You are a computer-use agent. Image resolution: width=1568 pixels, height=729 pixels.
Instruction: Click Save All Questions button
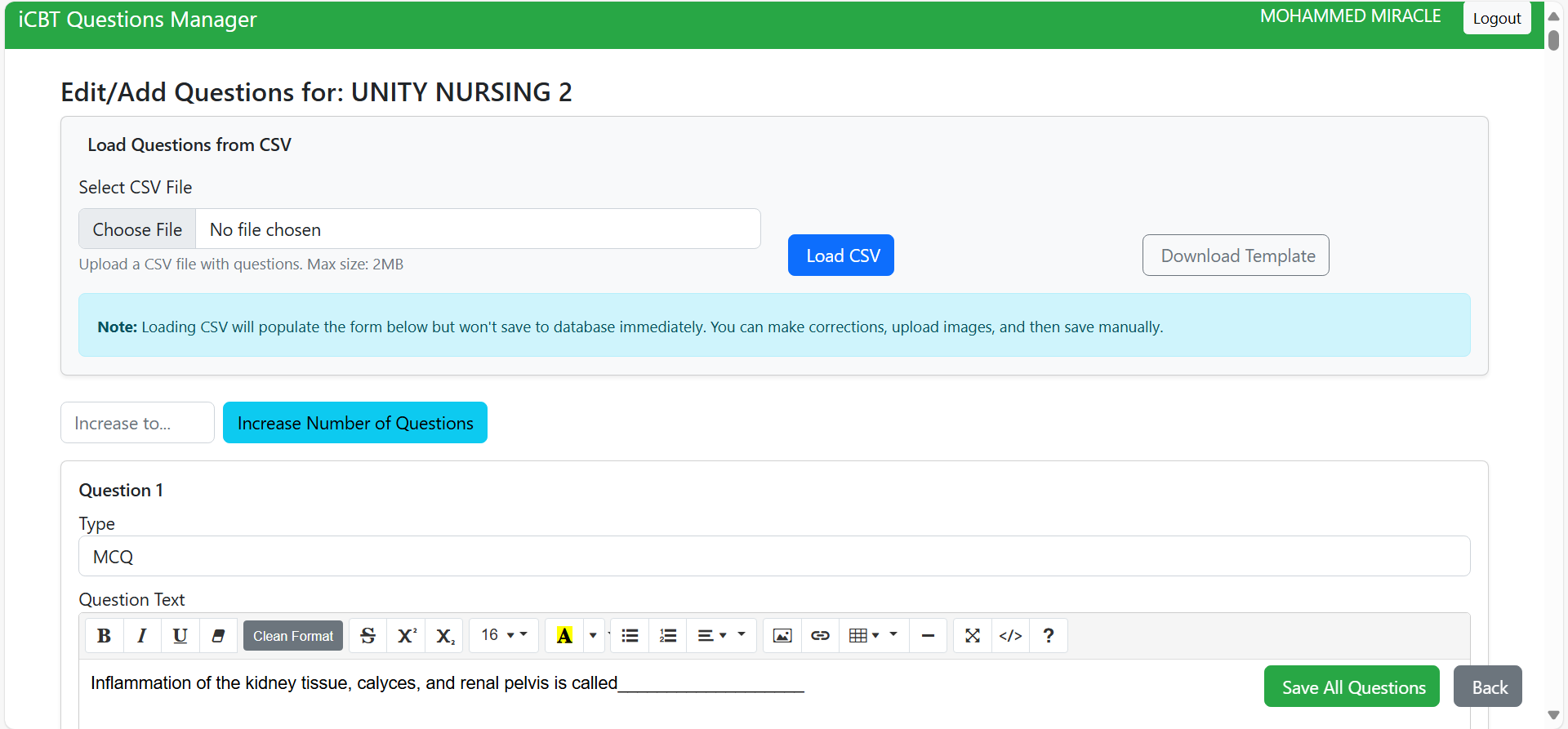(x=1352, y=687)
